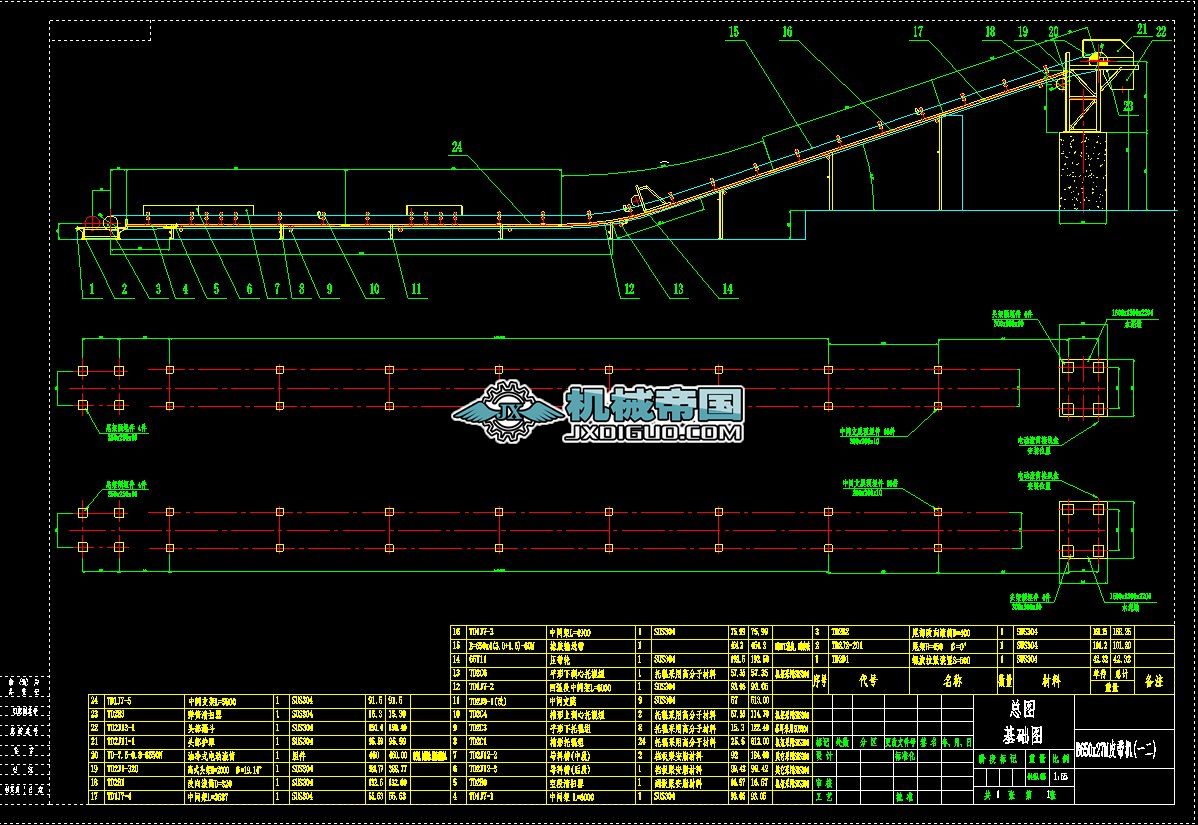
Task: Click the 空段清扫器 cell in parts row 5
Action: 566,783
